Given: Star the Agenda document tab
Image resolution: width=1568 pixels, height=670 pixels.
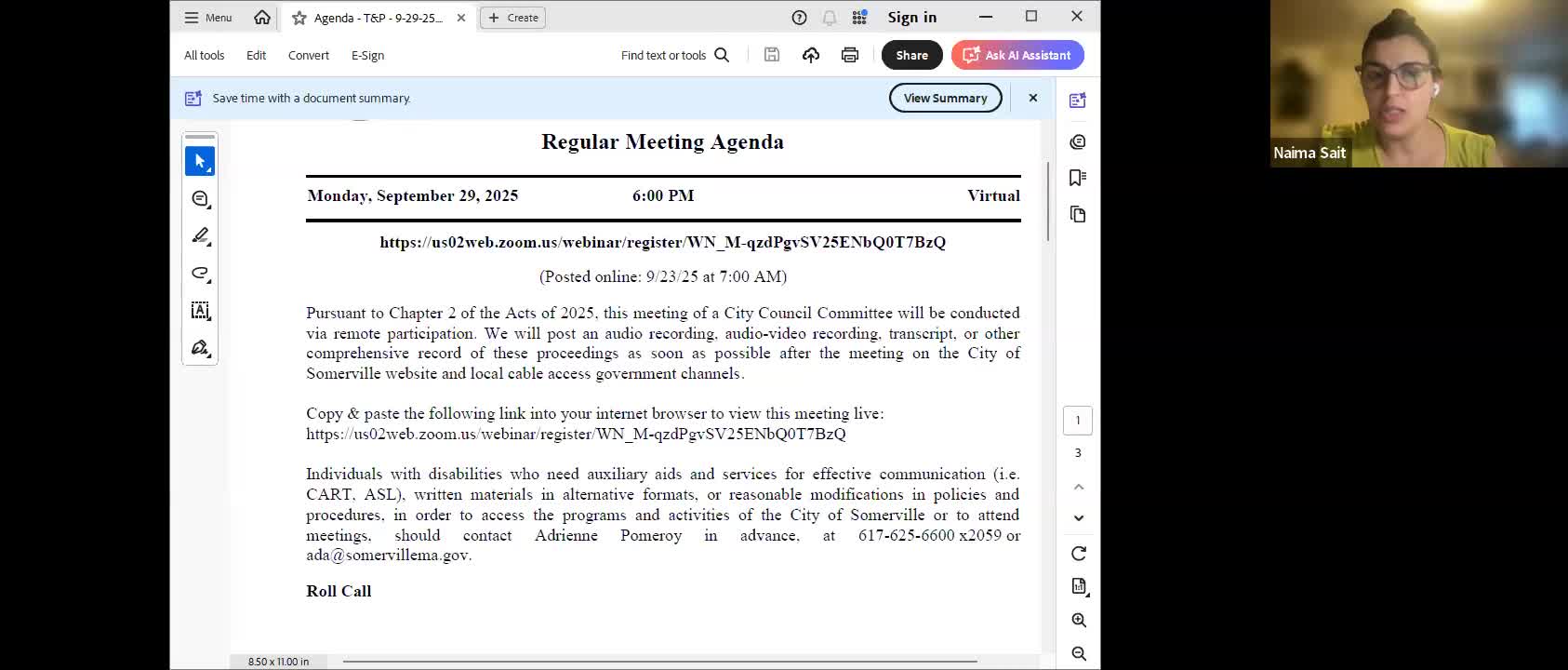Looking at the screenshot, I should 299,18.
